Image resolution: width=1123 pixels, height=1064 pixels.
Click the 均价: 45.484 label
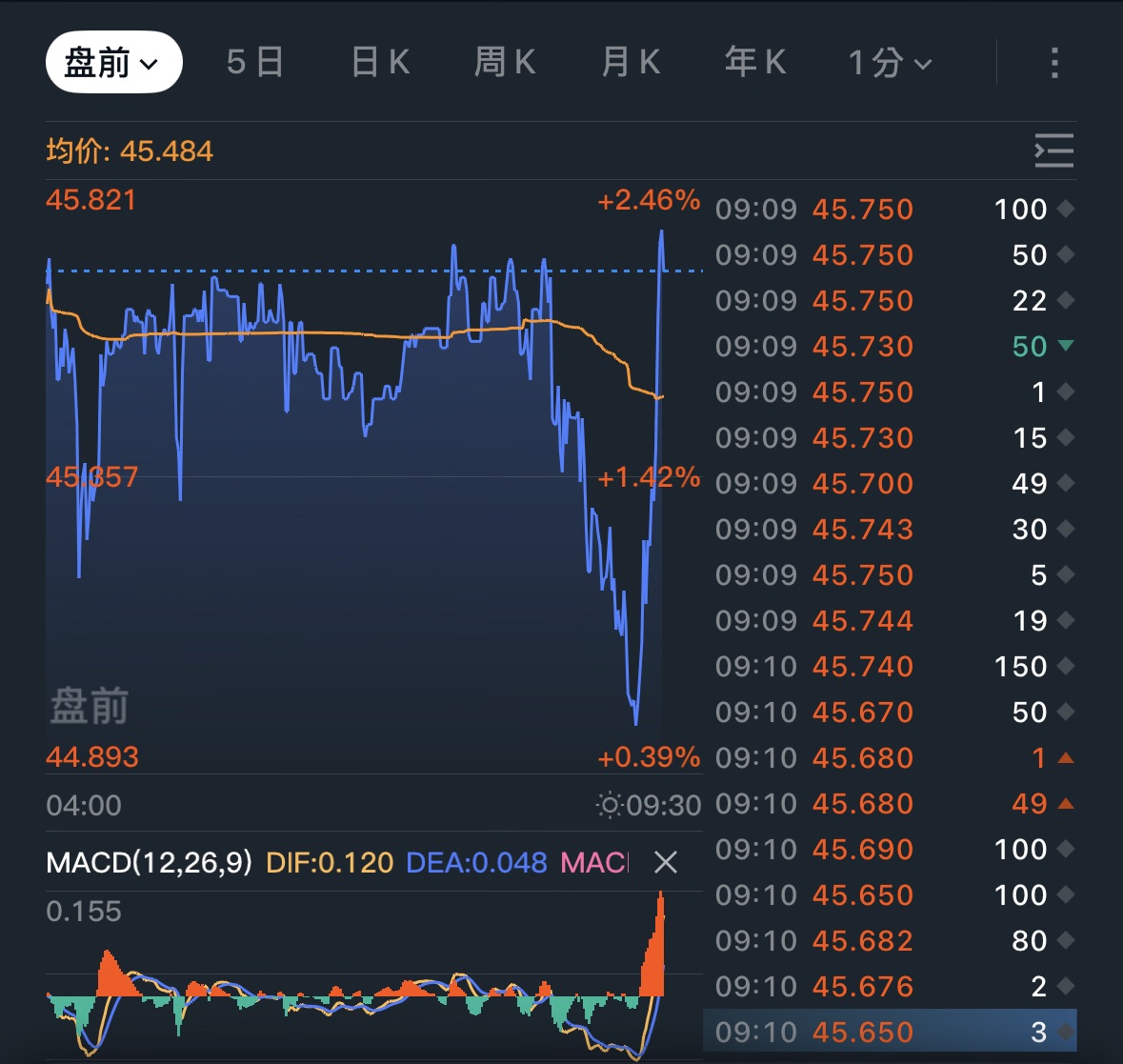click(130, 151)
